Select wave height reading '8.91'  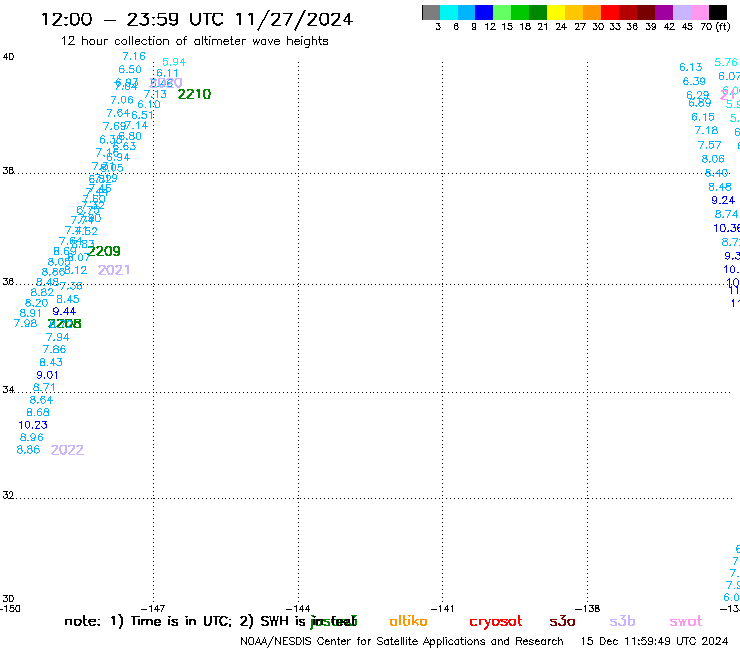31,313
